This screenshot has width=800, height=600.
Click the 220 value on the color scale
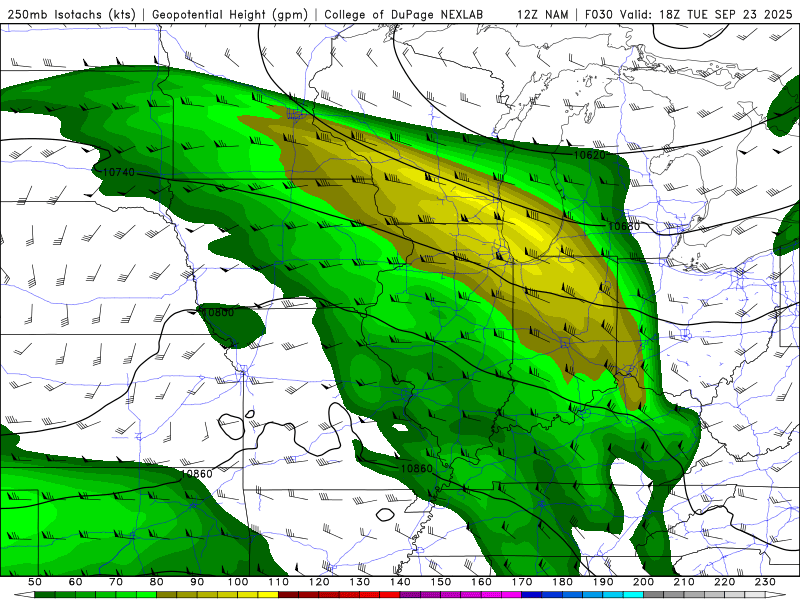pos(724,582)
